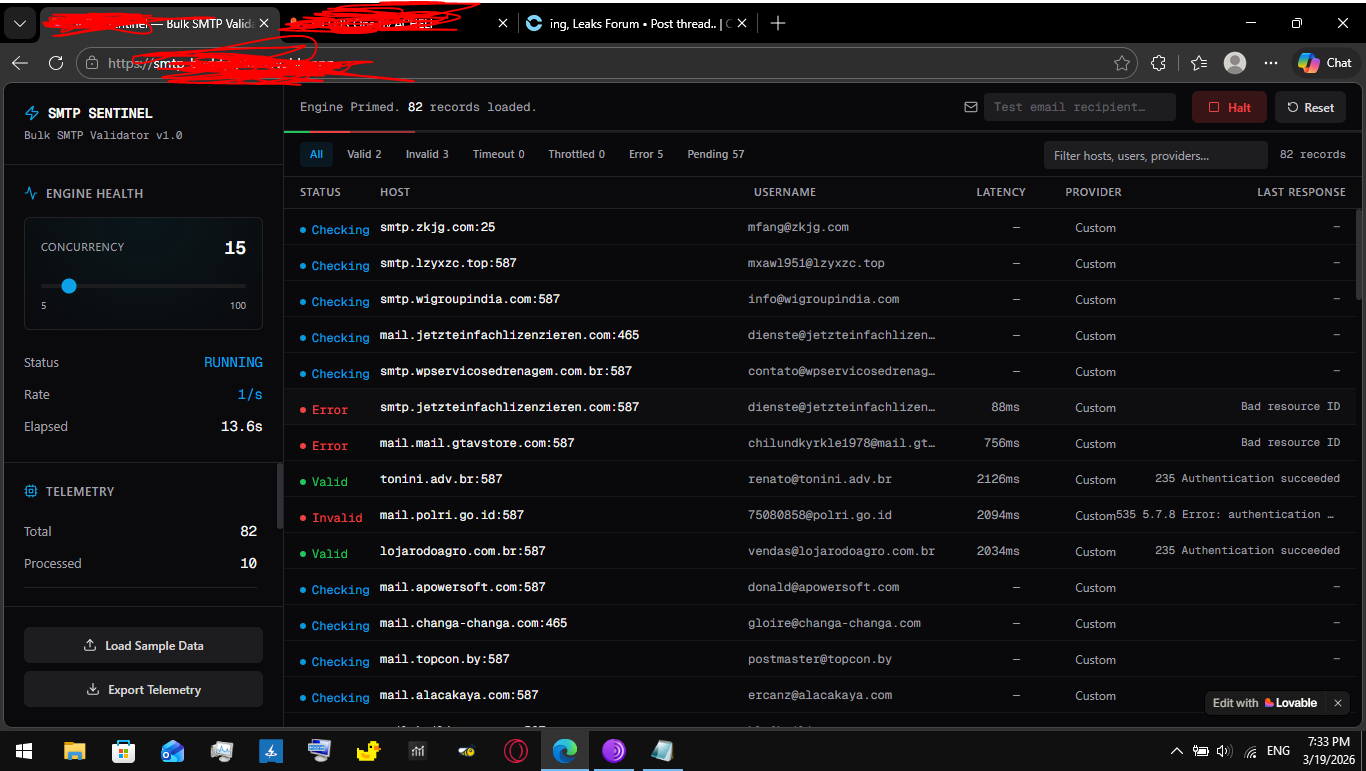Click the concurrency slider handle
Viewport: 1366px width, 771px height.
pyautogui.click(x=69, y=286)
